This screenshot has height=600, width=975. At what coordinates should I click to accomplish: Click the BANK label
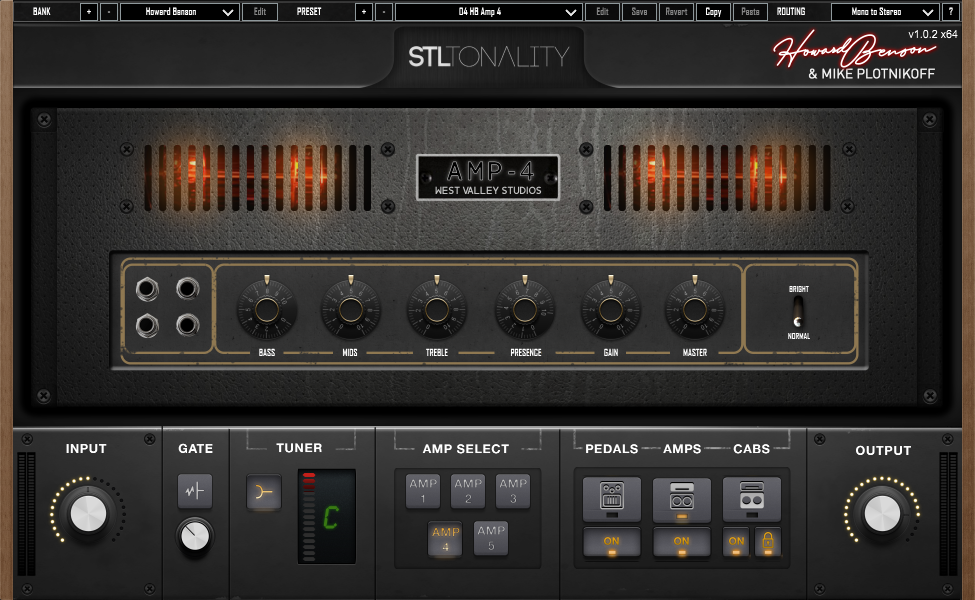(x=42, y=12)
